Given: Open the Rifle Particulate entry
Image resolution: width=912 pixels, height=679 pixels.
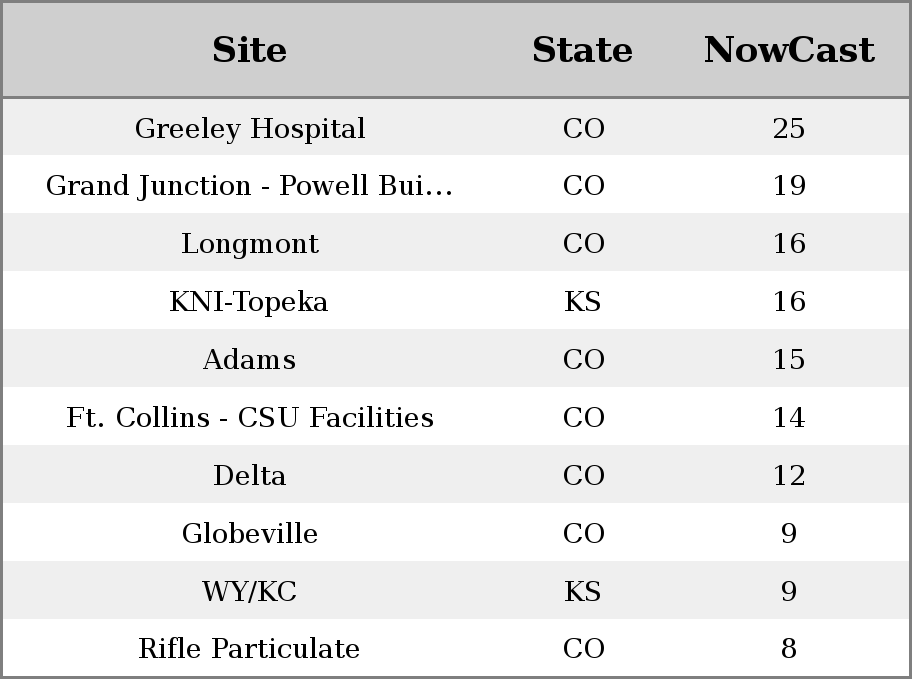Looking at the screenshot, I should pyautogui.click(x=250, y=649).
